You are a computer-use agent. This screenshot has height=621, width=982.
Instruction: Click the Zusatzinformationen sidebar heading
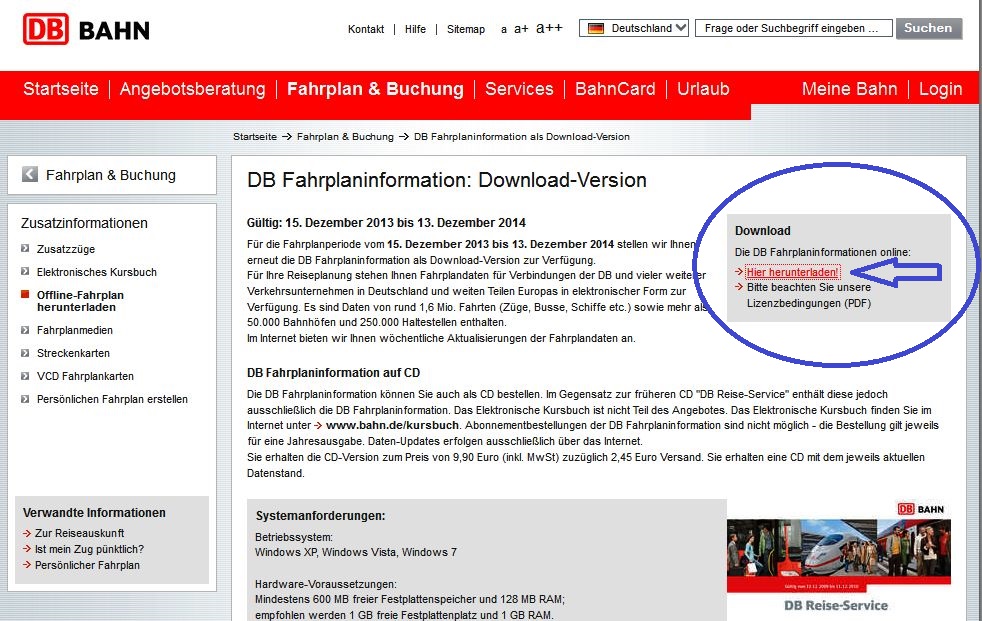tap(84, 223)
